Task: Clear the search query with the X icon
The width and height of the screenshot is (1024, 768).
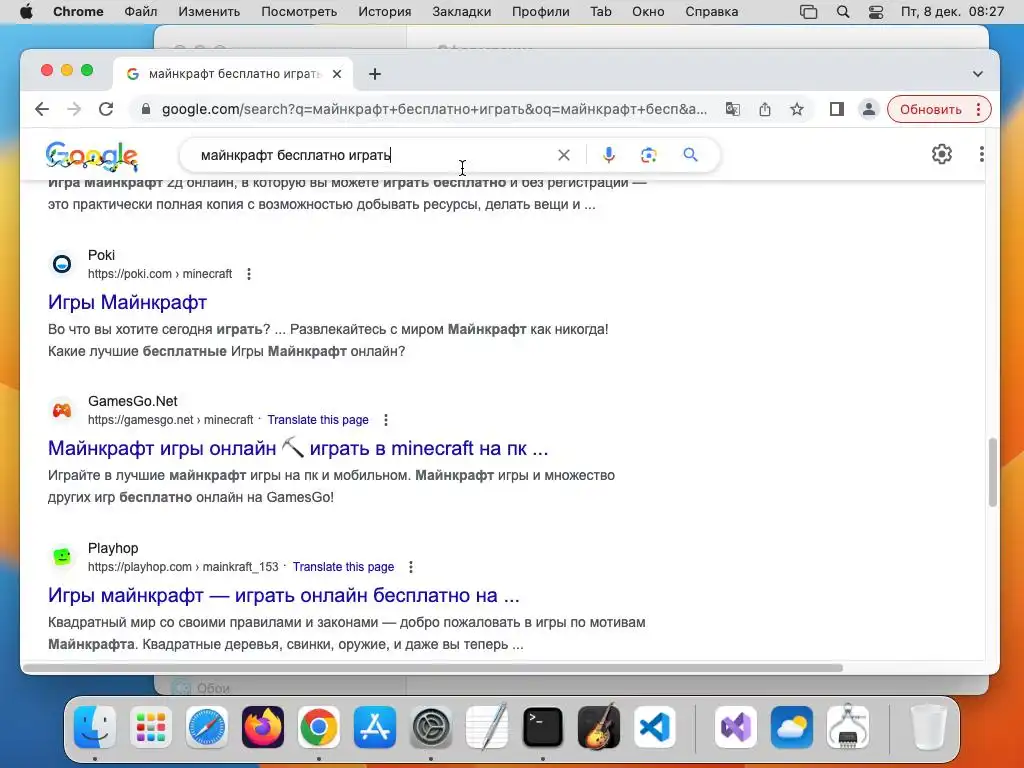Action: [564, 155]
